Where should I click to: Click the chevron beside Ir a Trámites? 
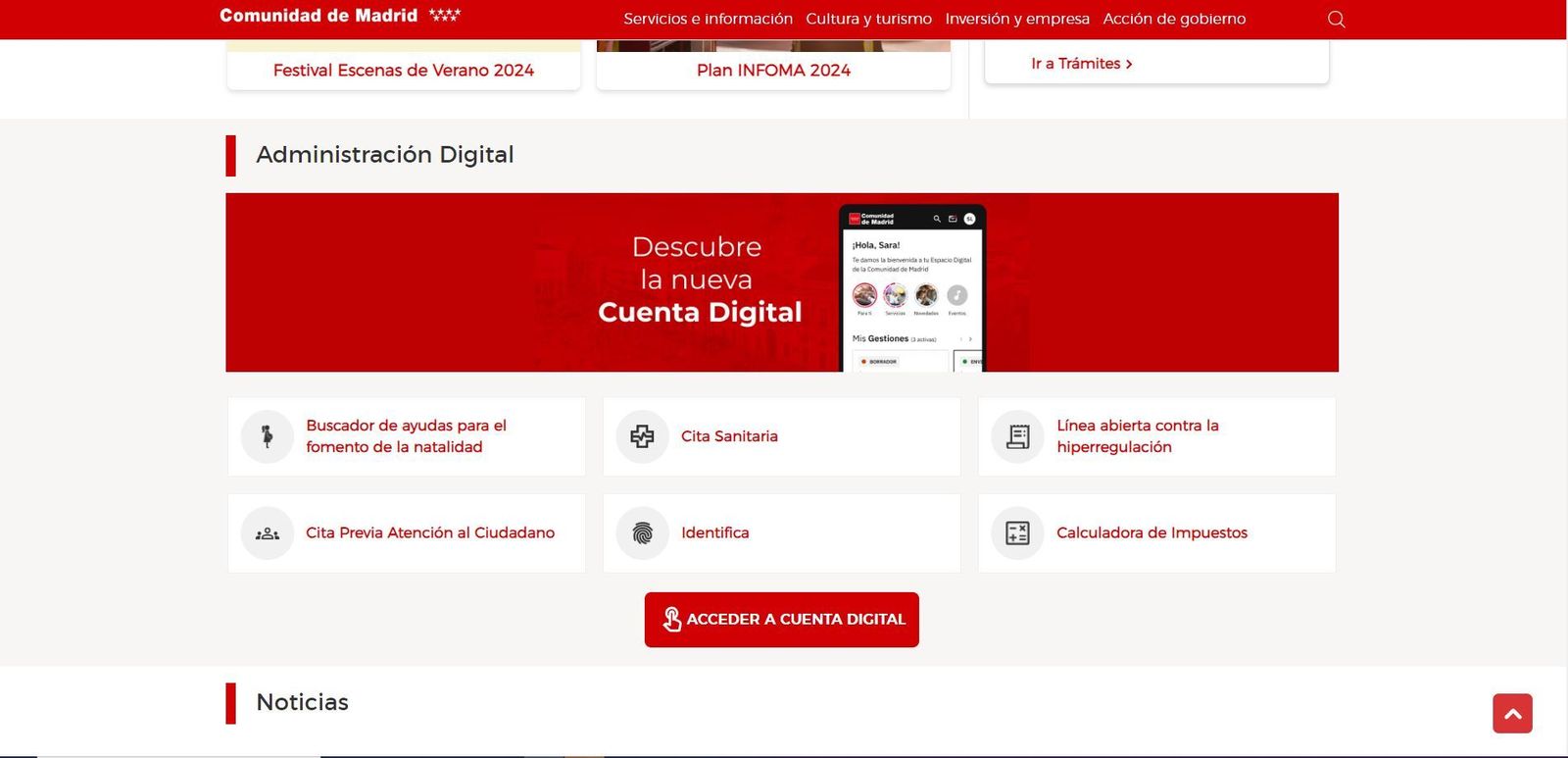pos(1129,64)
